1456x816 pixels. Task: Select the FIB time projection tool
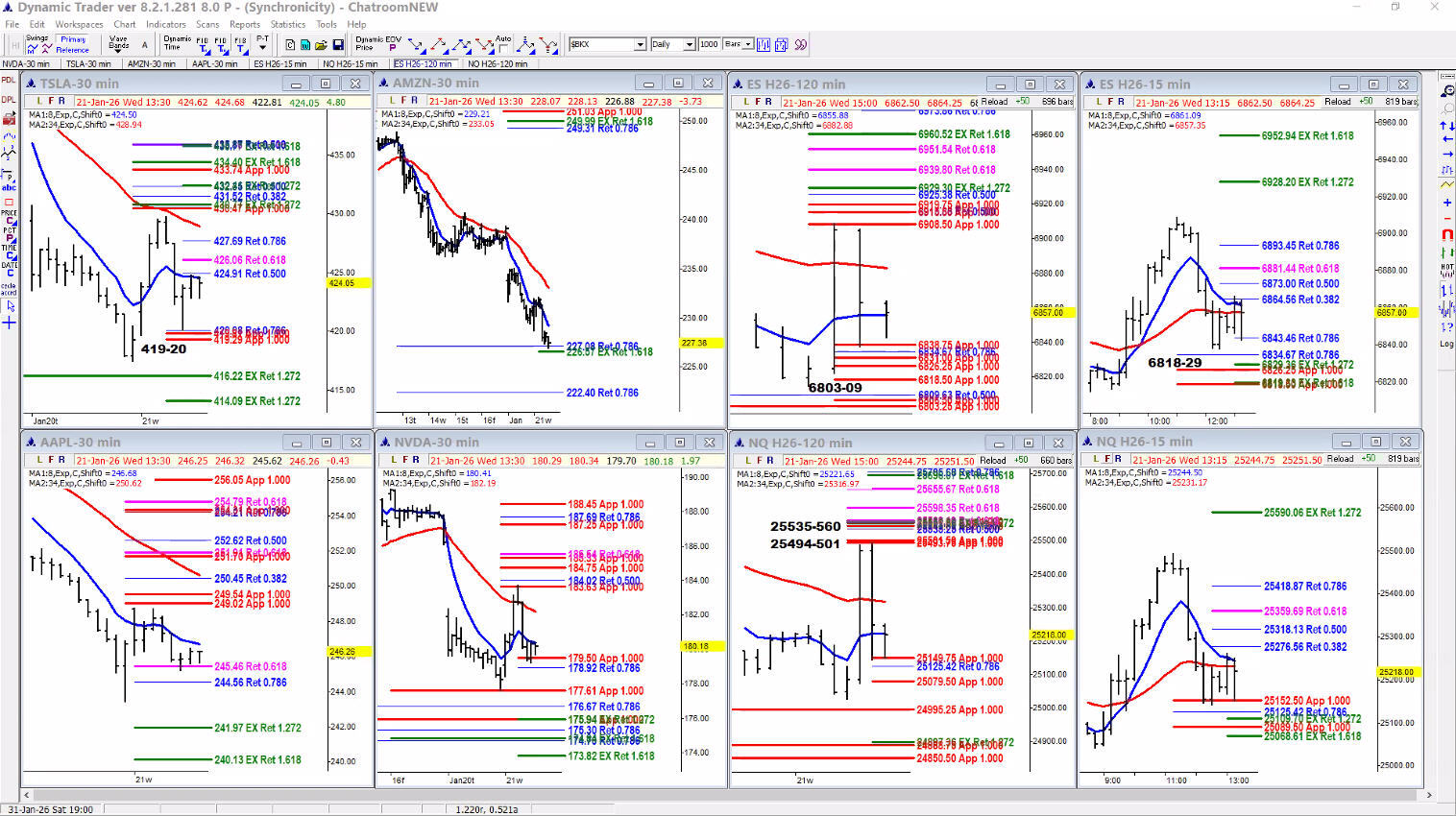[203, 45]
